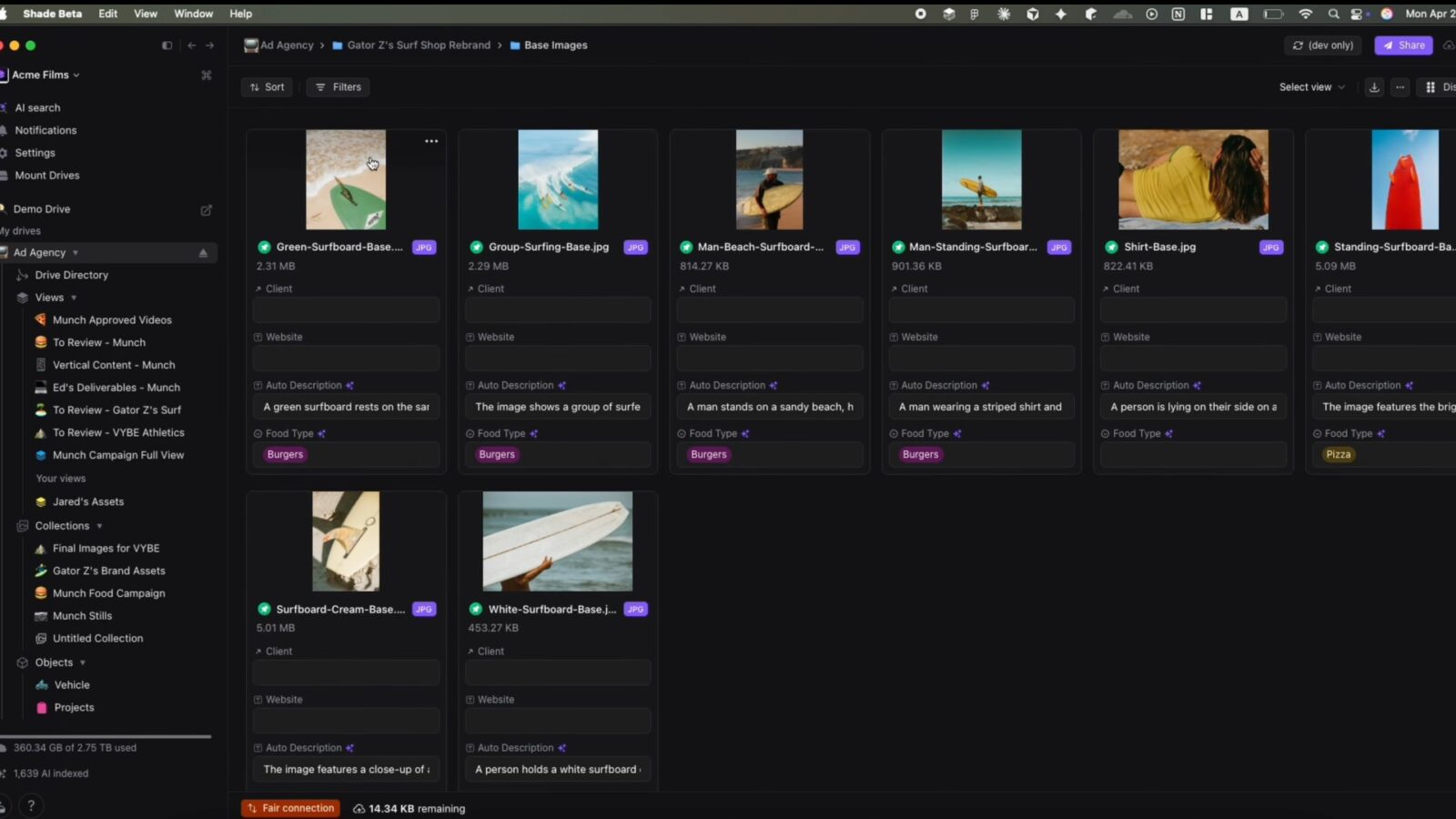Image resolution: width=1456 pixels, height=819 pixels.
Task: Click the JPG badge on Group-Surfing-Base.jpg
Action: pos(635,248)
